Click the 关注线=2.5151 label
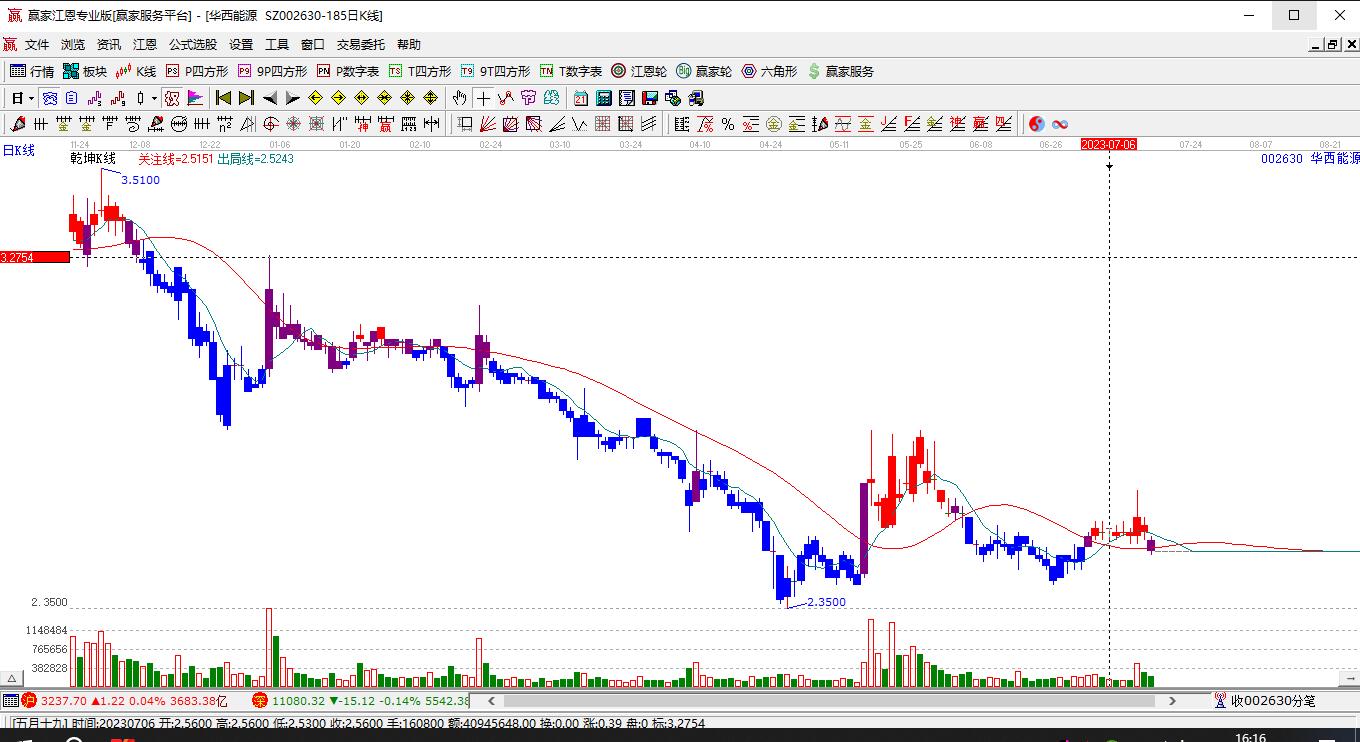The width and height of the screenshot is (1360, 742). tap(176, 159)
